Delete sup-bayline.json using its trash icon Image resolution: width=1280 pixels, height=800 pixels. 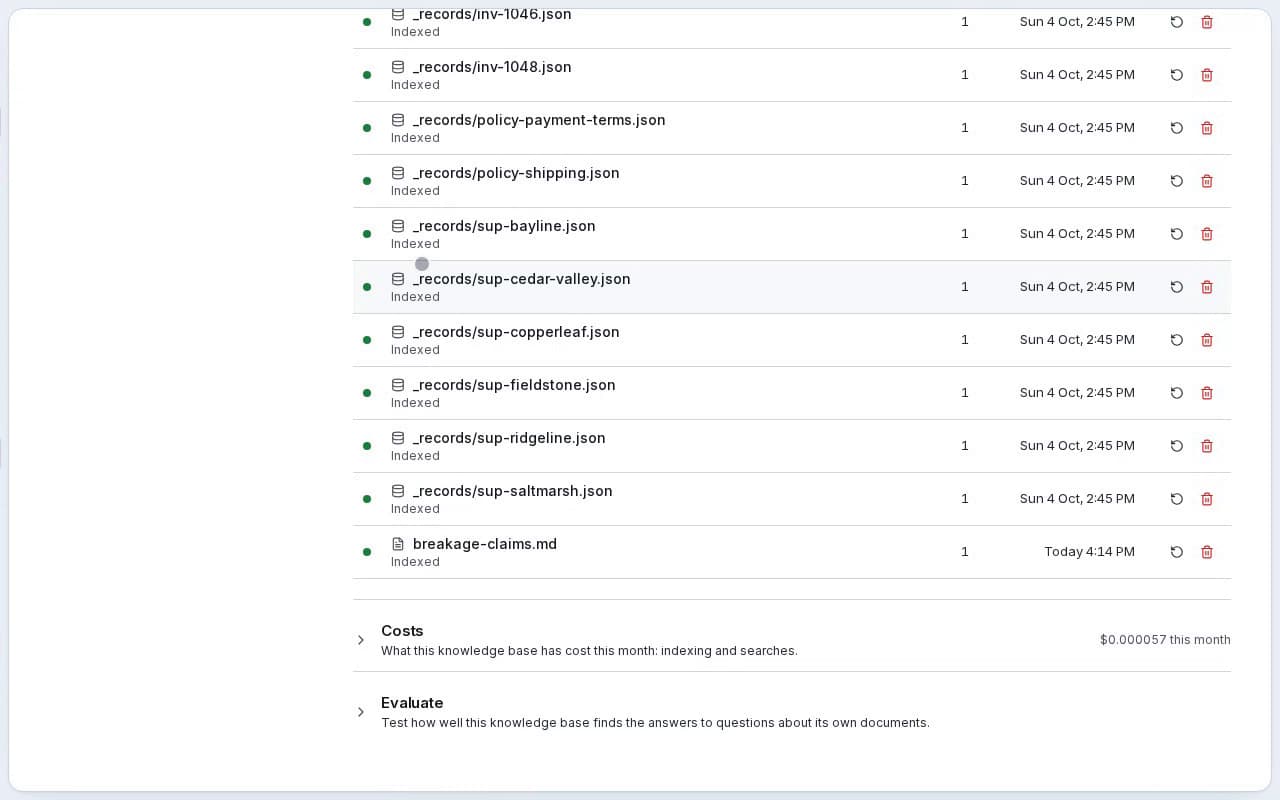pos(1207,234)
